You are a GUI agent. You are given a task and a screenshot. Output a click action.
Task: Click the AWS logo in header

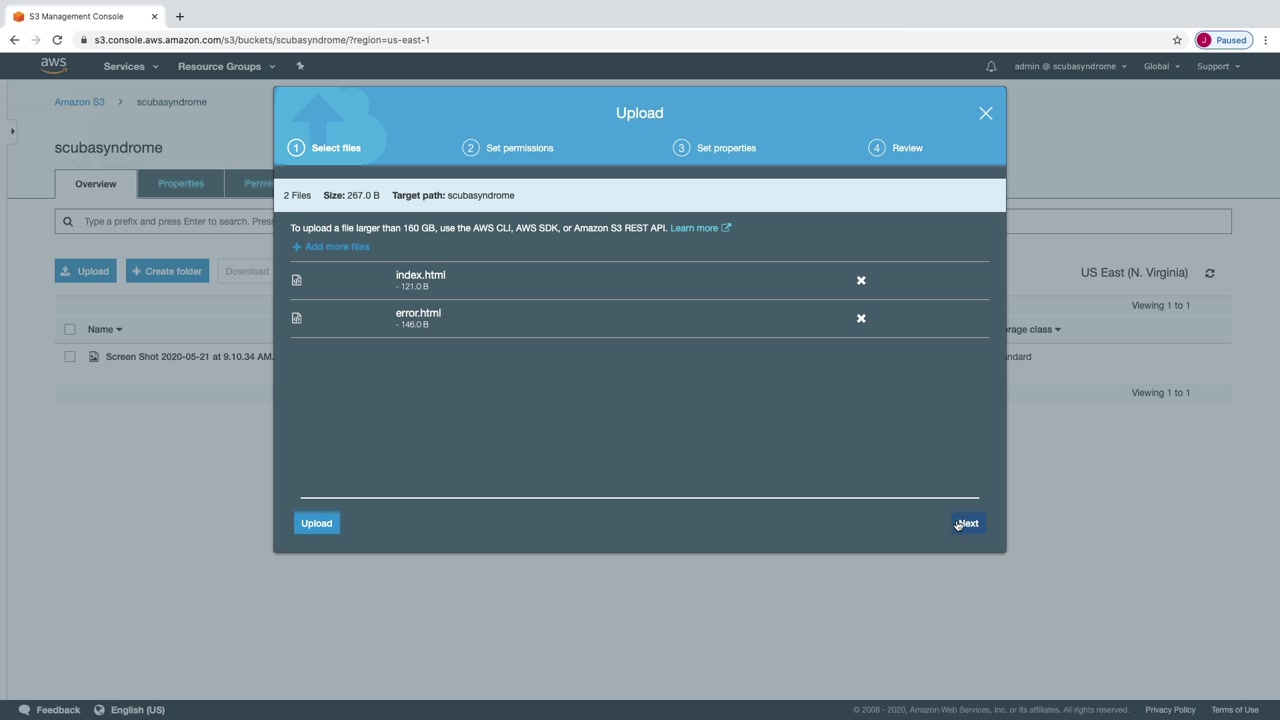[x=53, y=65]
